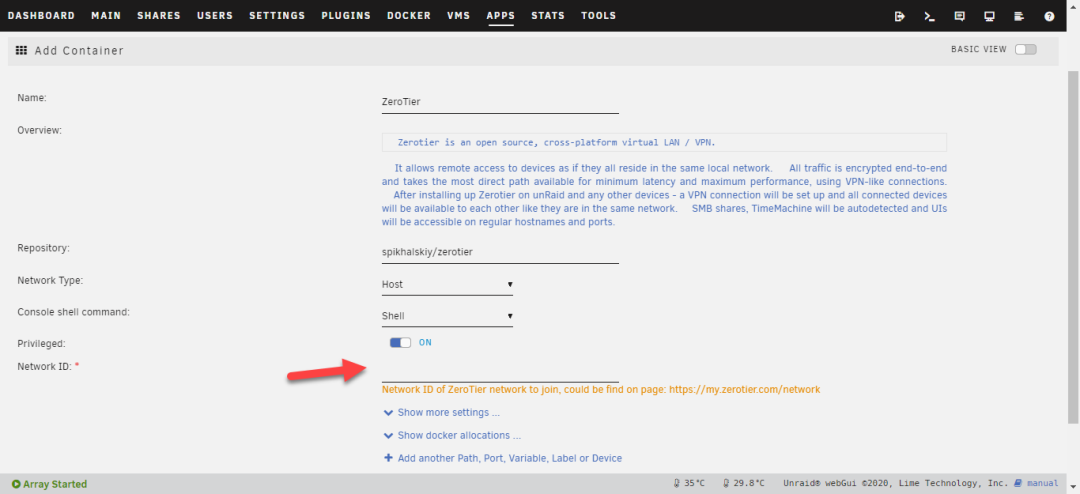
Task: Click the Array Started status indicator
Action: click(50, 484)
